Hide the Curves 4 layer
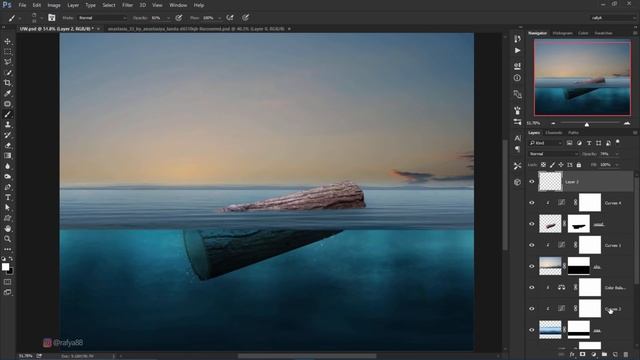Image resolution: width=640 pixels, height=360 pixels. [x=531, y=203]
